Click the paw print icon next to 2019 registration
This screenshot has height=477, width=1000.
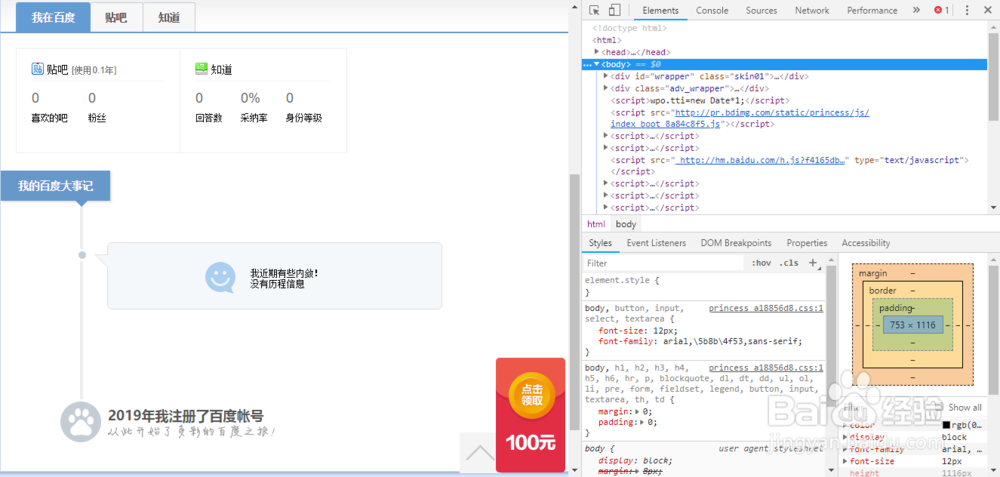pyautogui.click(x=81, y=423)
